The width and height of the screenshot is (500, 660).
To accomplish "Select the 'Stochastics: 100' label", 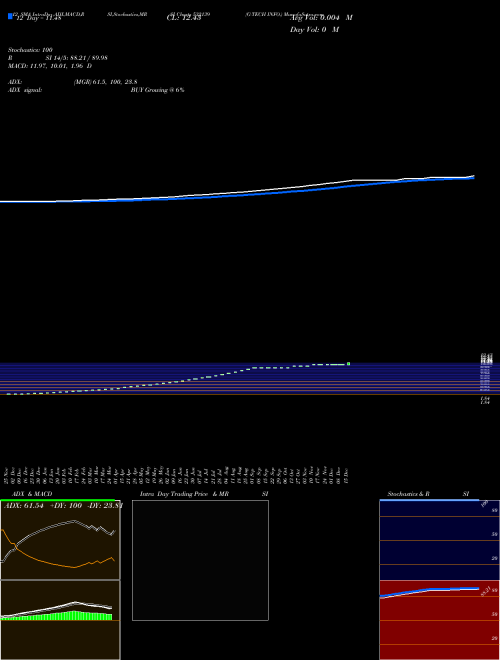I will 30,50.
